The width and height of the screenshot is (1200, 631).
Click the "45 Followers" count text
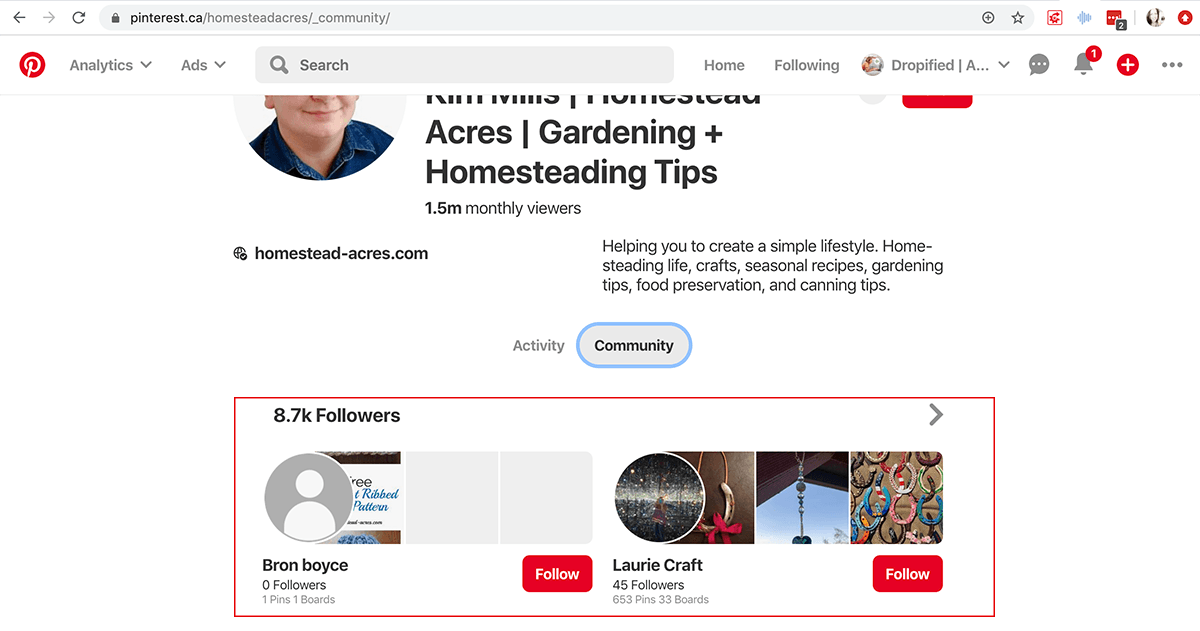(x=648, y=585)
